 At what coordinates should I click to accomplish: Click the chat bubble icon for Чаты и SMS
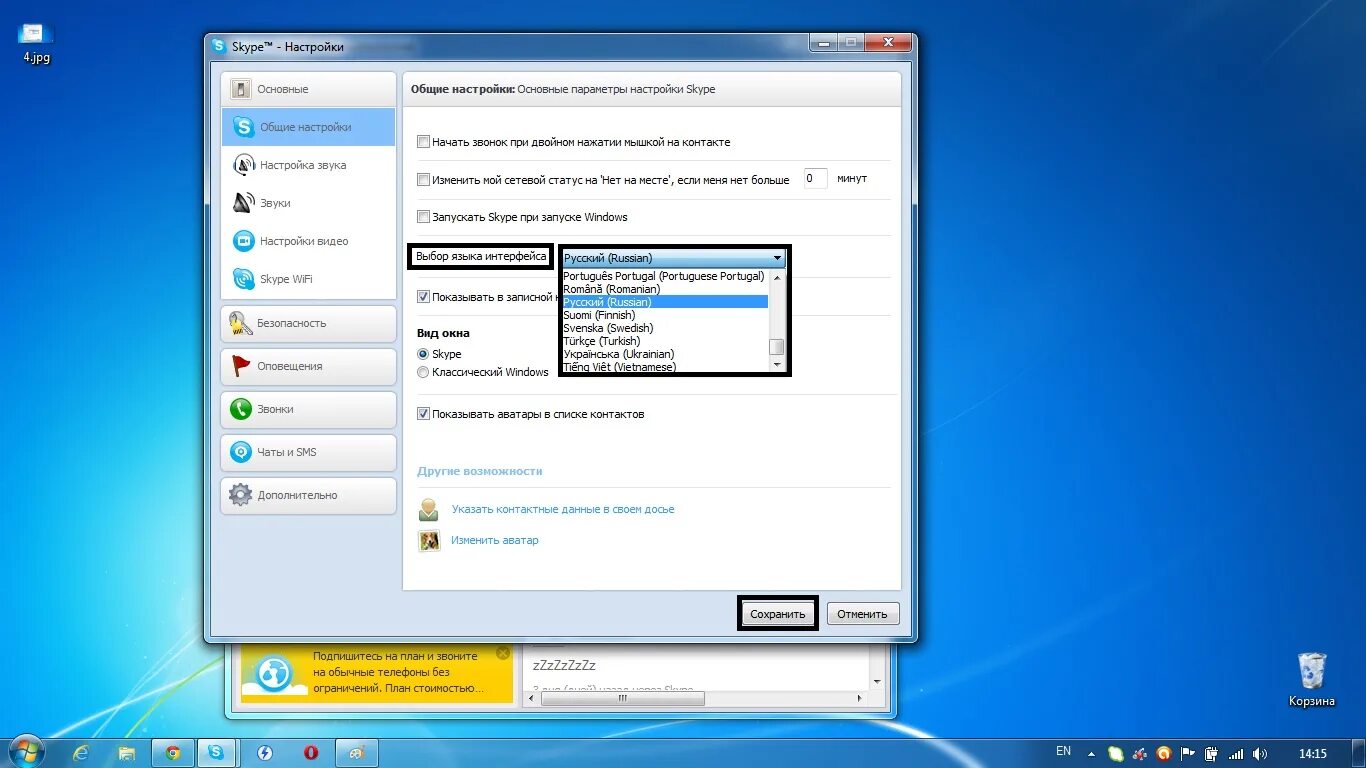[240, 452]
